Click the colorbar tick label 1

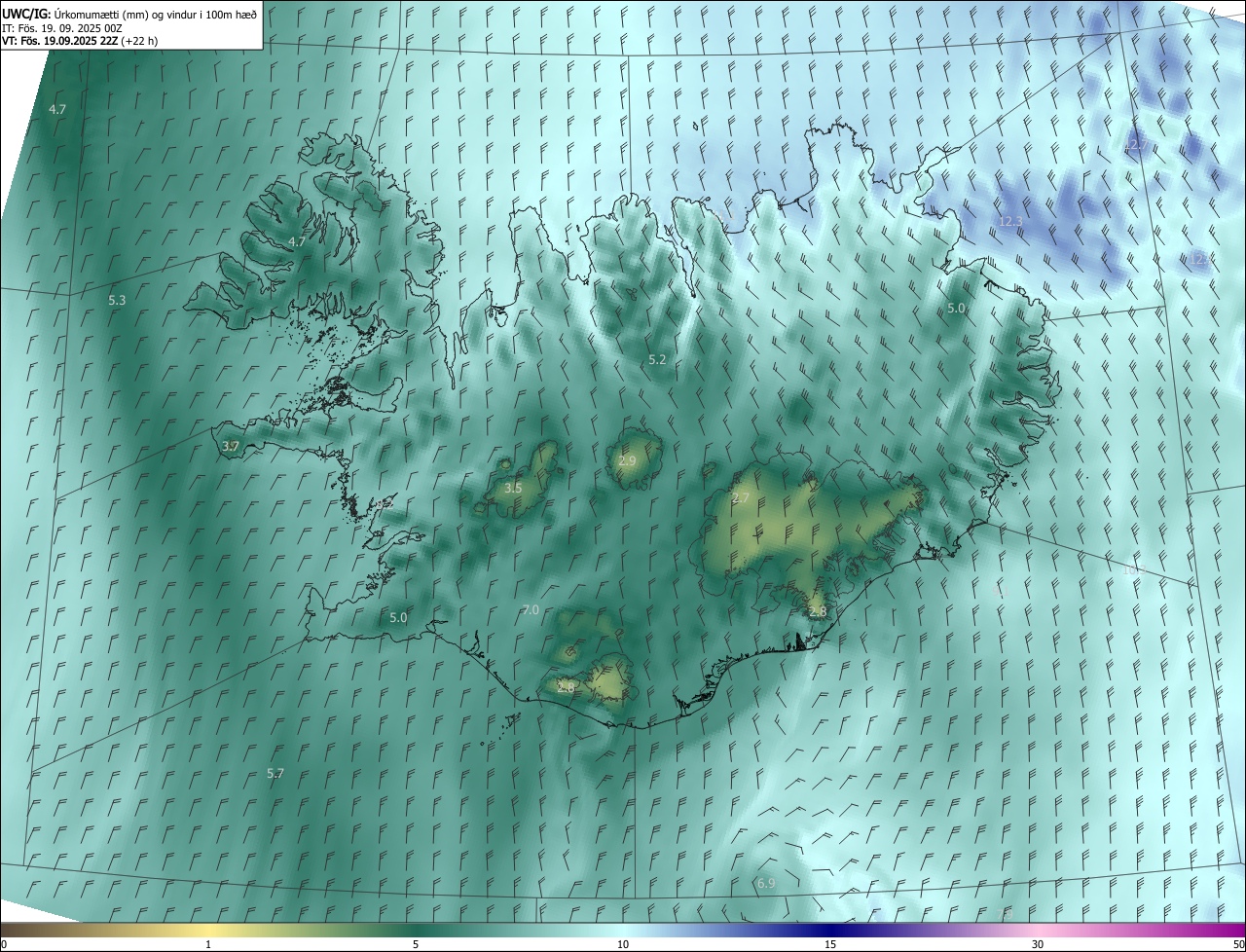208,944
